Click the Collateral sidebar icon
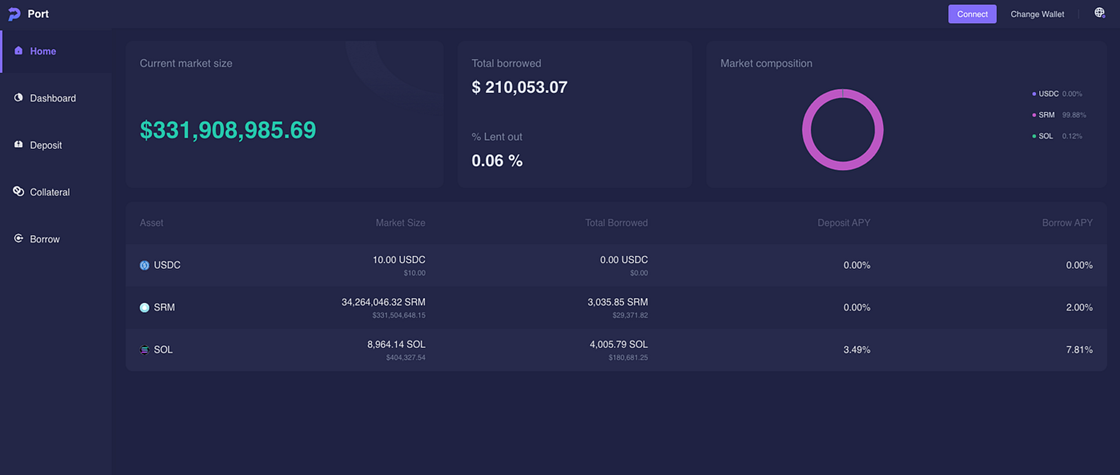 [x=18, y=191]
